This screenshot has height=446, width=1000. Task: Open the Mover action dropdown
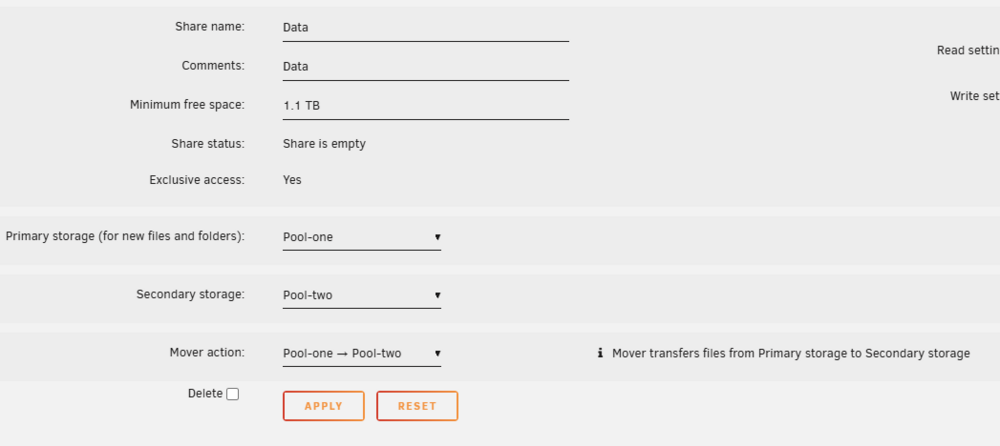pyautogui.click(x=362, y=353)
